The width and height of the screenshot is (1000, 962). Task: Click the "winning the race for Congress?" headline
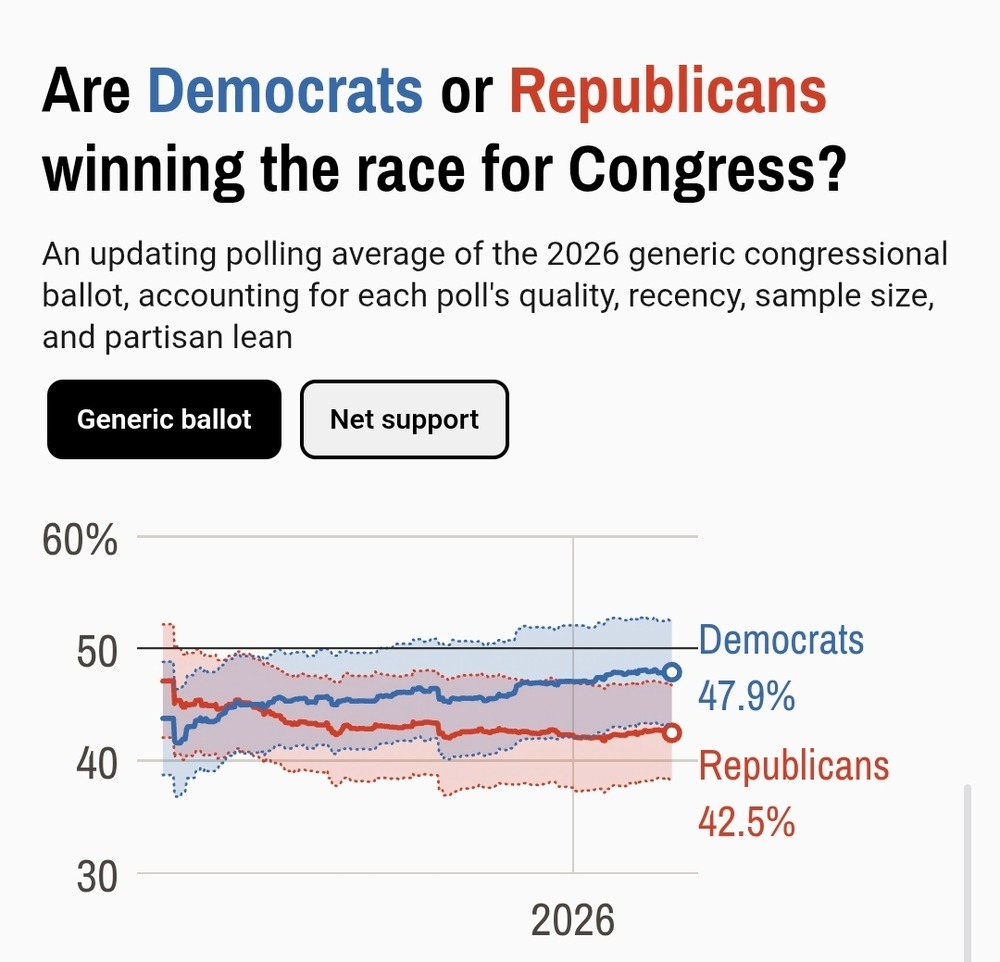[445, 169]
